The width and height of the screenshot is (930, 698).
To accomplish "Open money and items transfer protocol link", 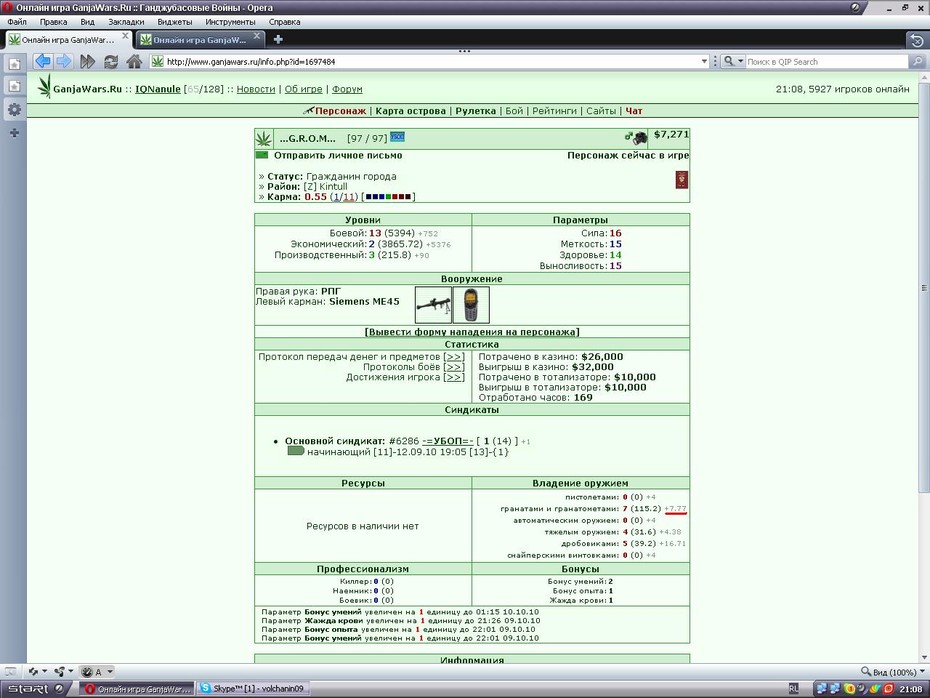I will [x=454, y=357].
